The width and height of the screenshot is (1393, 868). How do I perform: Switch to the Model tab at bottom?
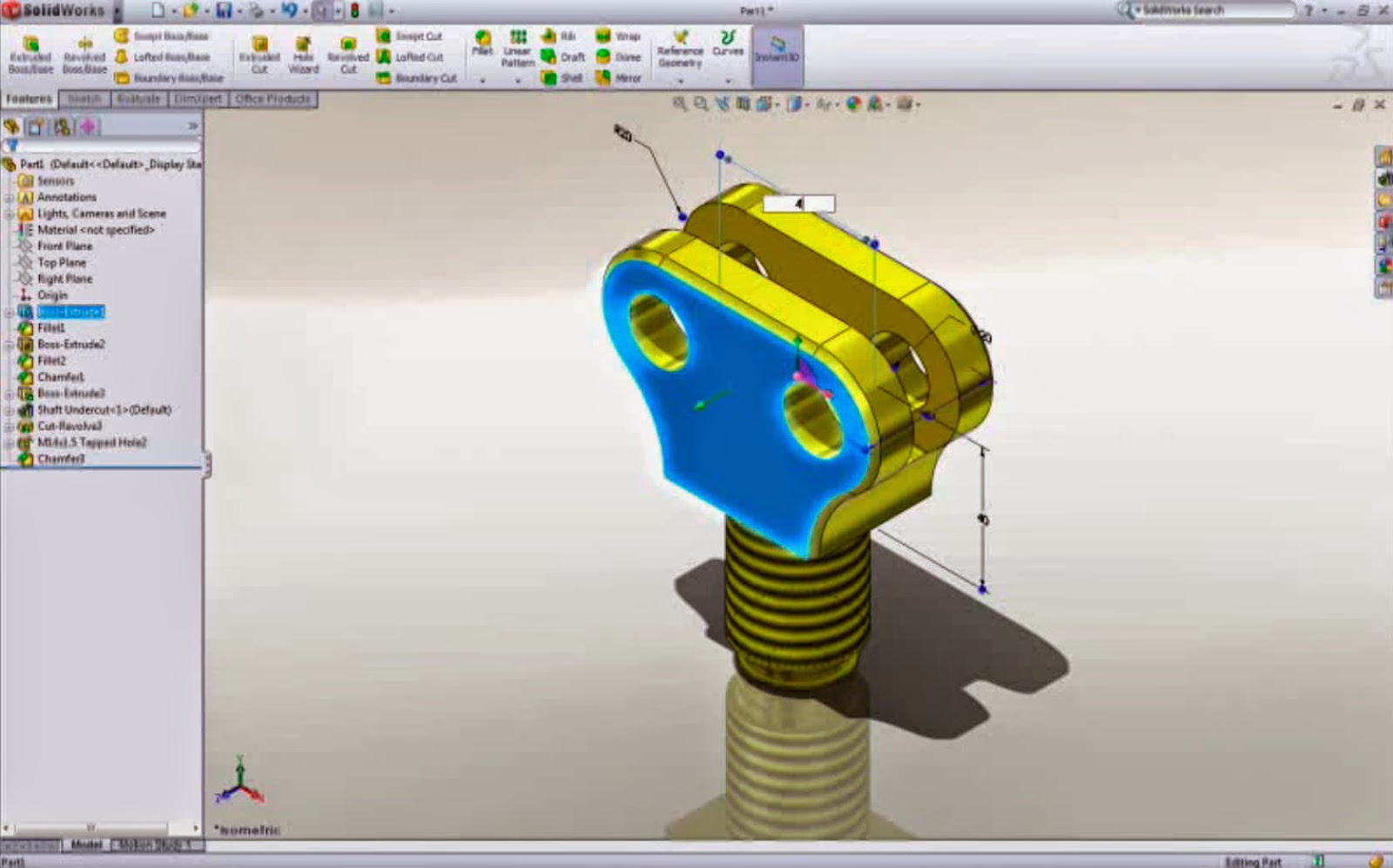(x=86, y=844)
